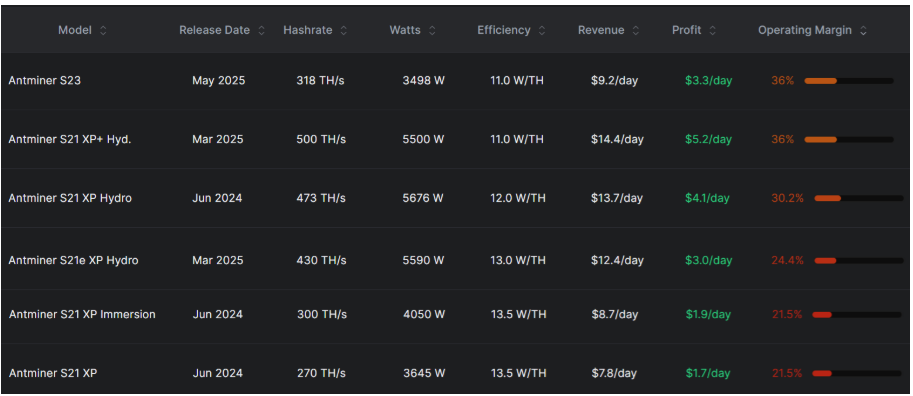
Task: Click the 430 TH/s hashrate cell
Action: point(321,260)
